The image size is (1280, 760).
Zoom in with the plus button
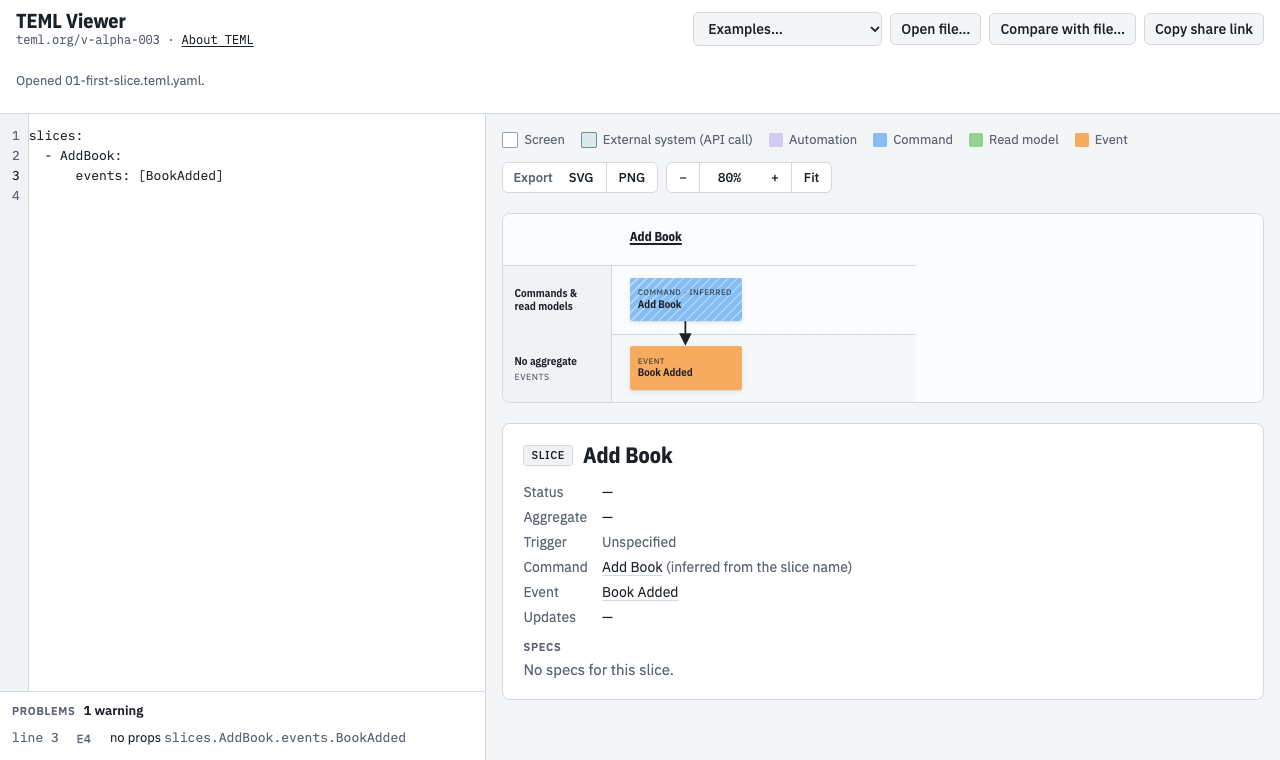[775, 178]
